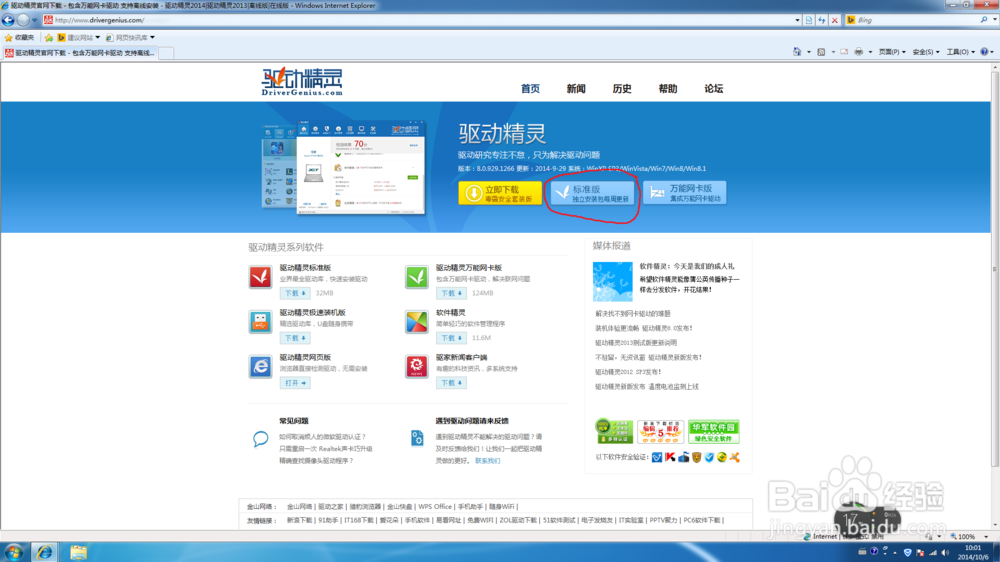Click the IE help question mark icon
Image resolution: width=1000 pixels, height=562 pixels.
tap(984, 52)
